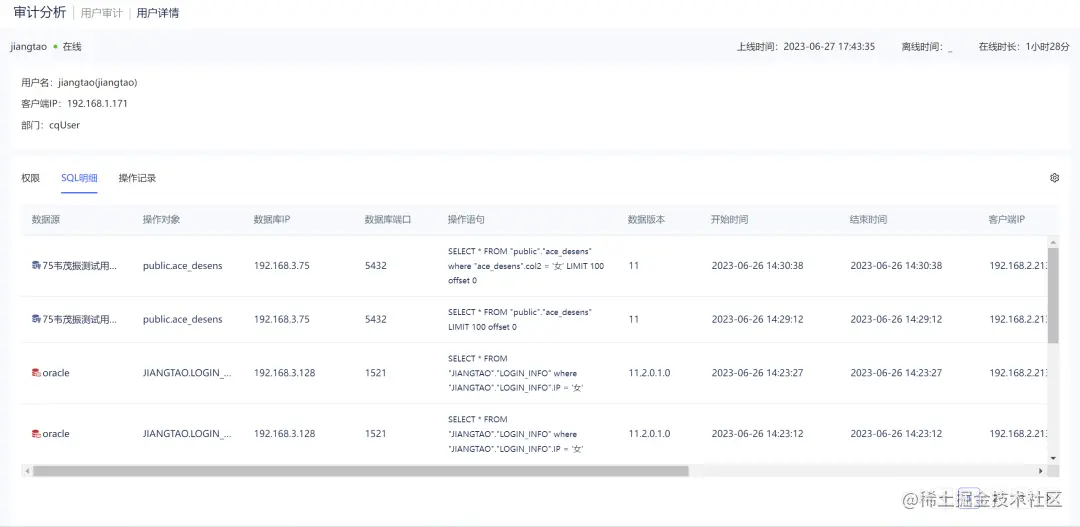Click the 数据源 column header
This screenshot has height=527, width=1080.
click(x=46, y=220)
